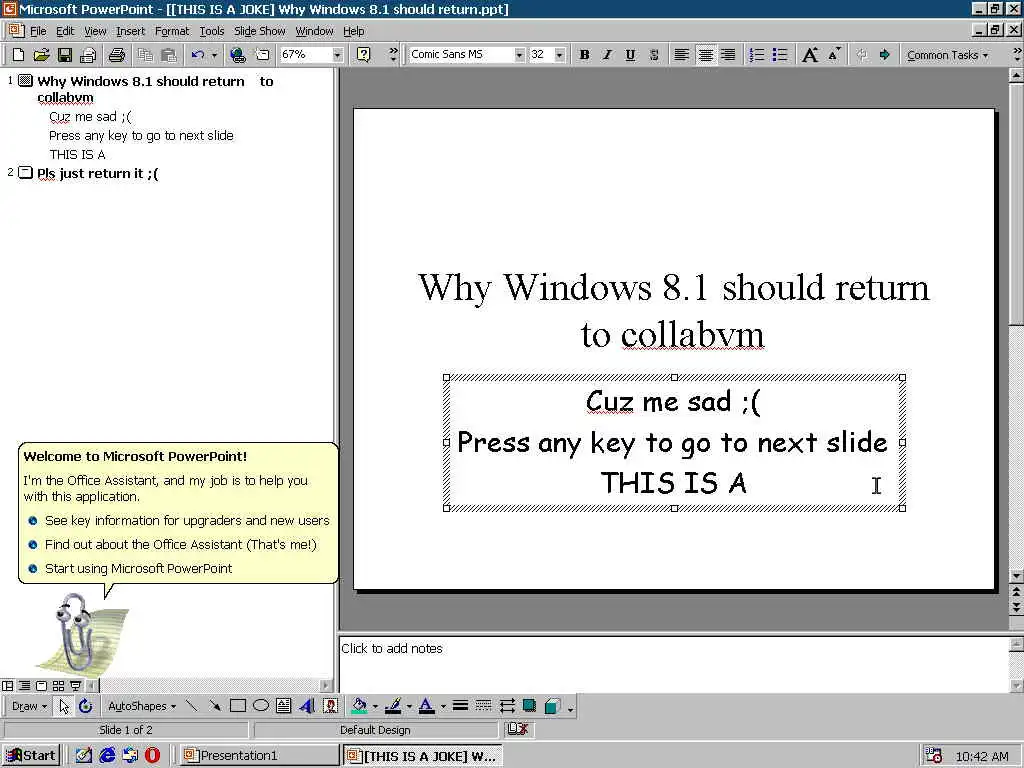Image resolution: width=1024 pixels, height=768 pixels.
Task: Select the Line drawing tool
Action: click(x=191, y=706)
